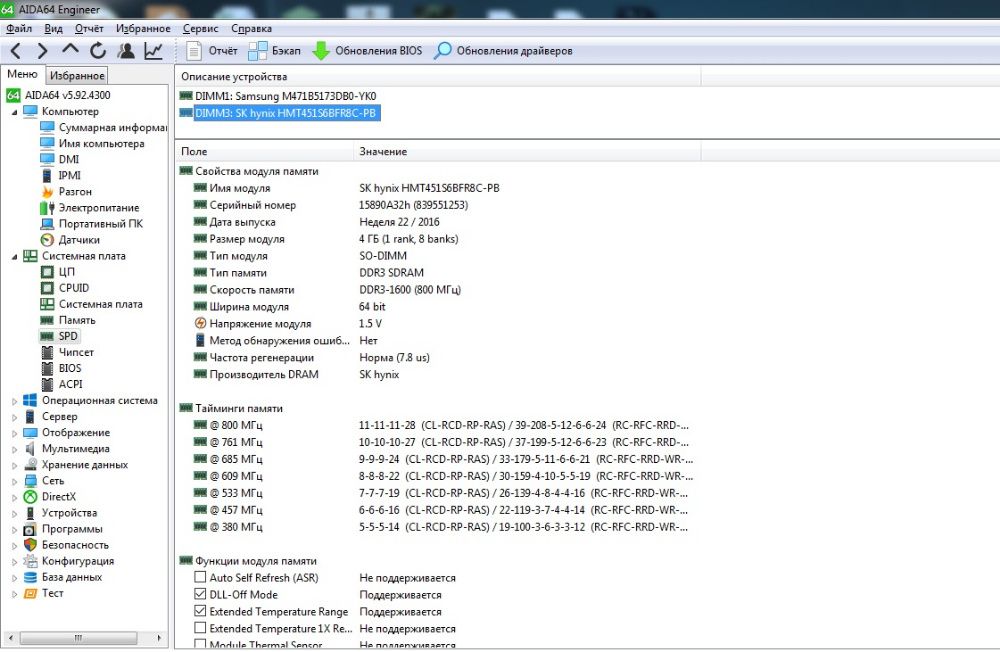Expand the Сервер node
The width and height of the screenshot is (1000, 652).
15,417
